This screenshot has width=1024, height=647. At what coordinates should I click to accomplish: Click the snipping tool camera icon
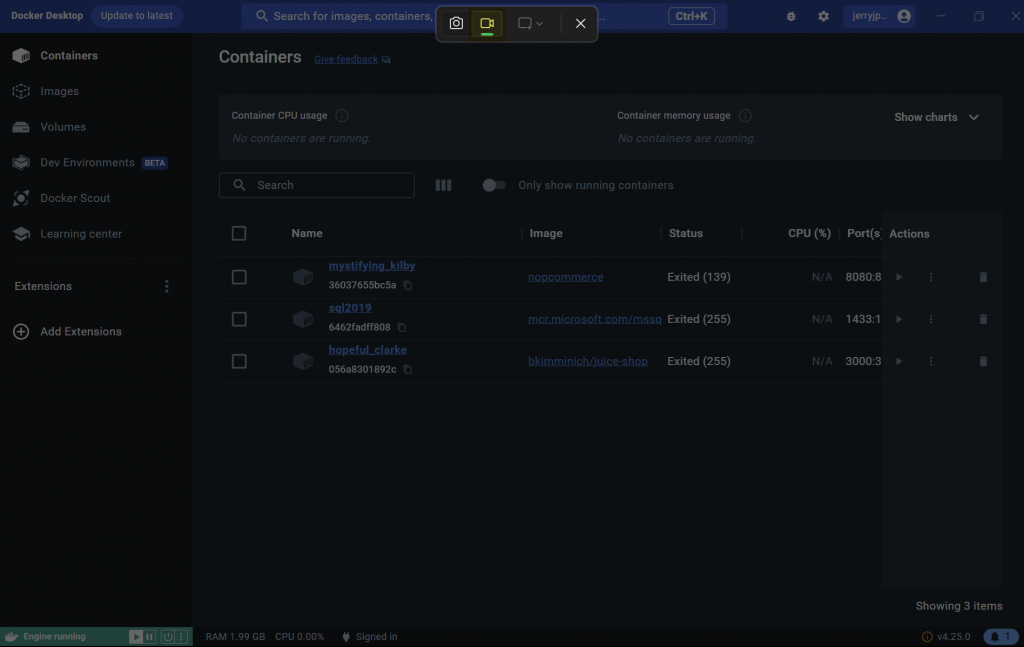tap(456, 24)
